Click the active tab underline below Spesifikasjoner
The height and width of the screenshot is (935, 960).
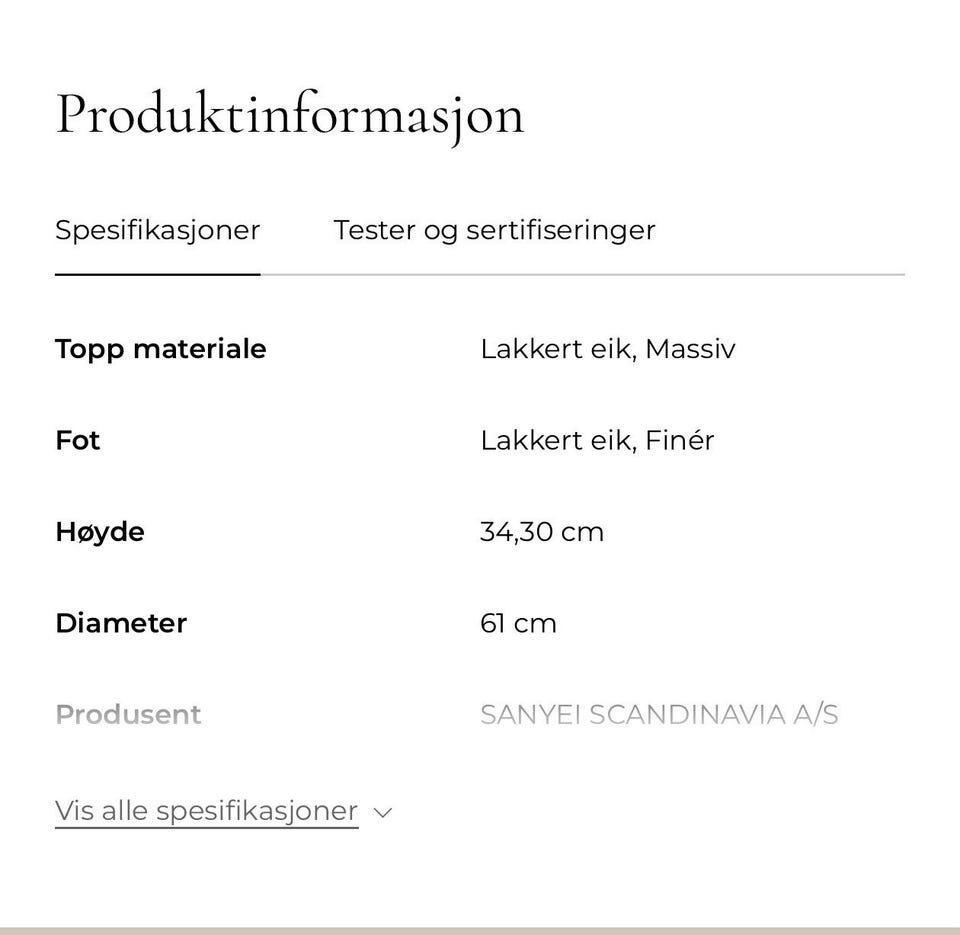pos(157,274)
